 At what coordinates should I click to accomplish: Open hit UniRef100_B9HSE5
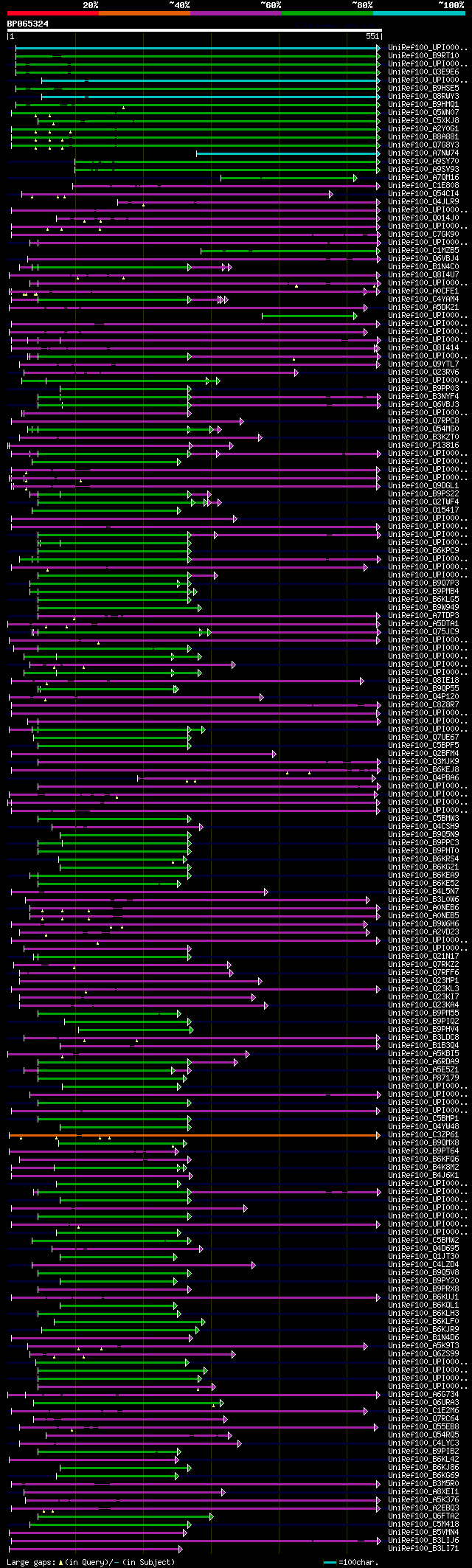423,88
